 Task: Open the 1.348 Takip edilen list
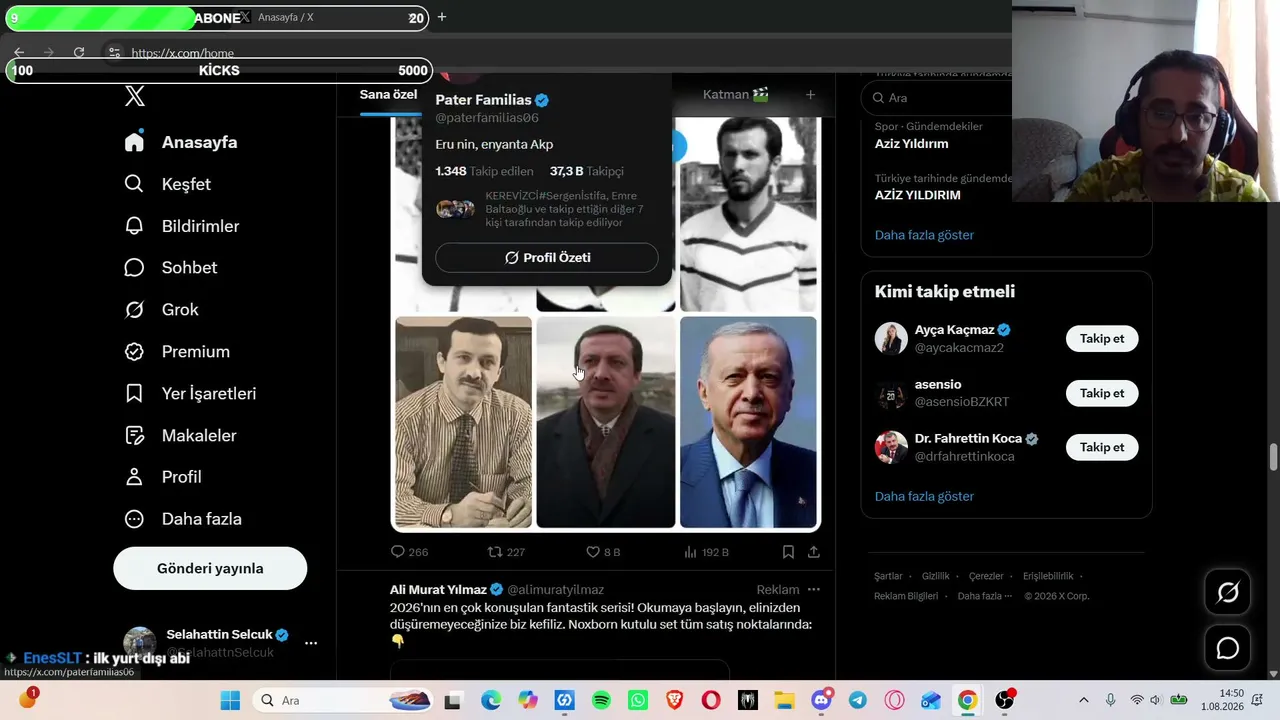pyautogui.click(x=484, y=171)
